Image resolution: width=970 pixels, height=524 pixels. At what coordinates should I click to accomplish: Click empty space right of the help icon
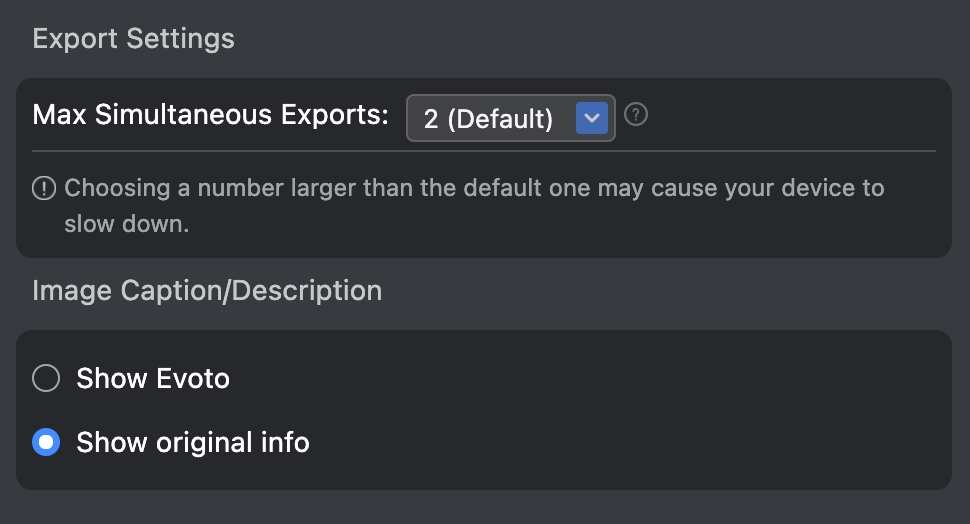pyautogui.click(x=790, y=115)
